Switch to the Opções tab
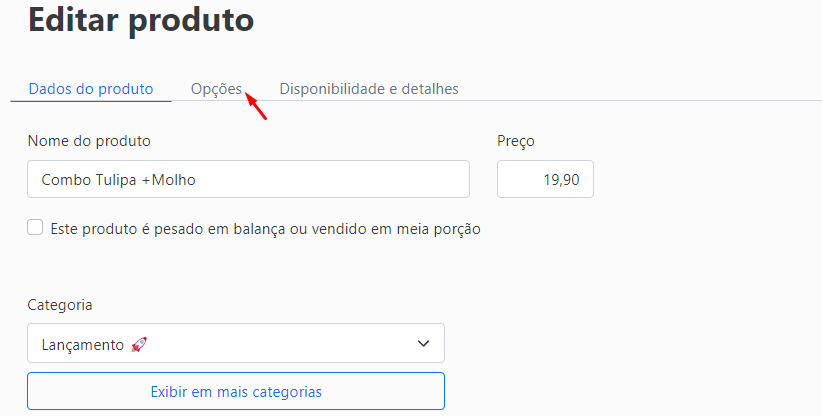 coord(217,89)
